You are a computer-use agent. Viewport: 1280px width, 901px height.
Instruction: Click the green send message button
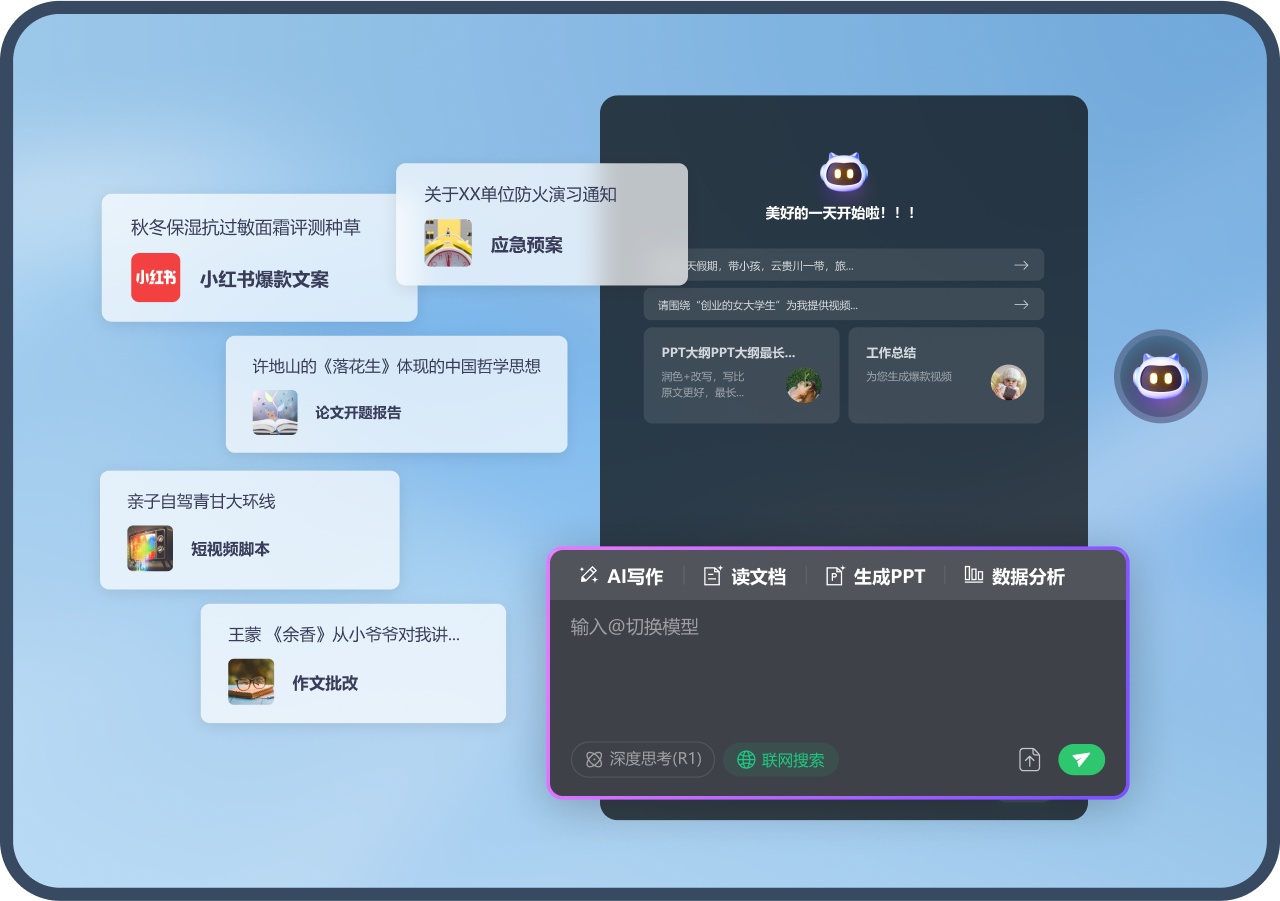[1081, 760]
